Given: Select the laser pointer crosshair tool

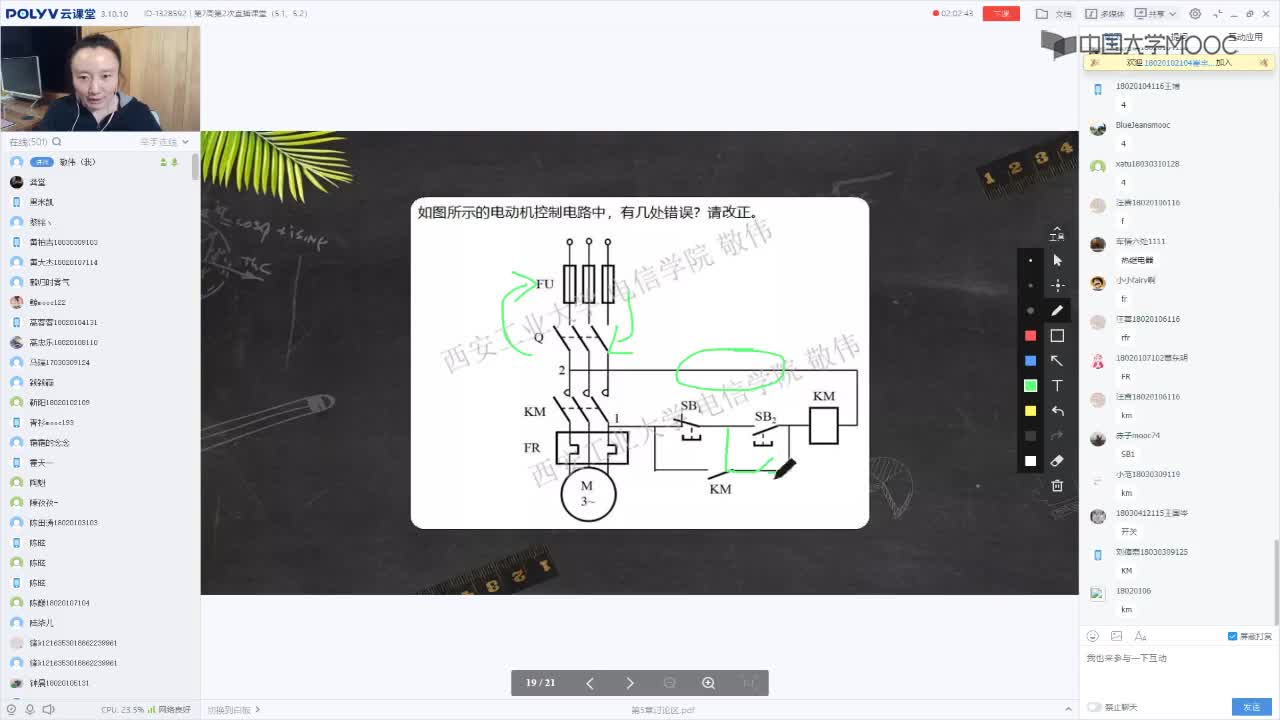Looking at the screenshot, I should click(1057, 285).
